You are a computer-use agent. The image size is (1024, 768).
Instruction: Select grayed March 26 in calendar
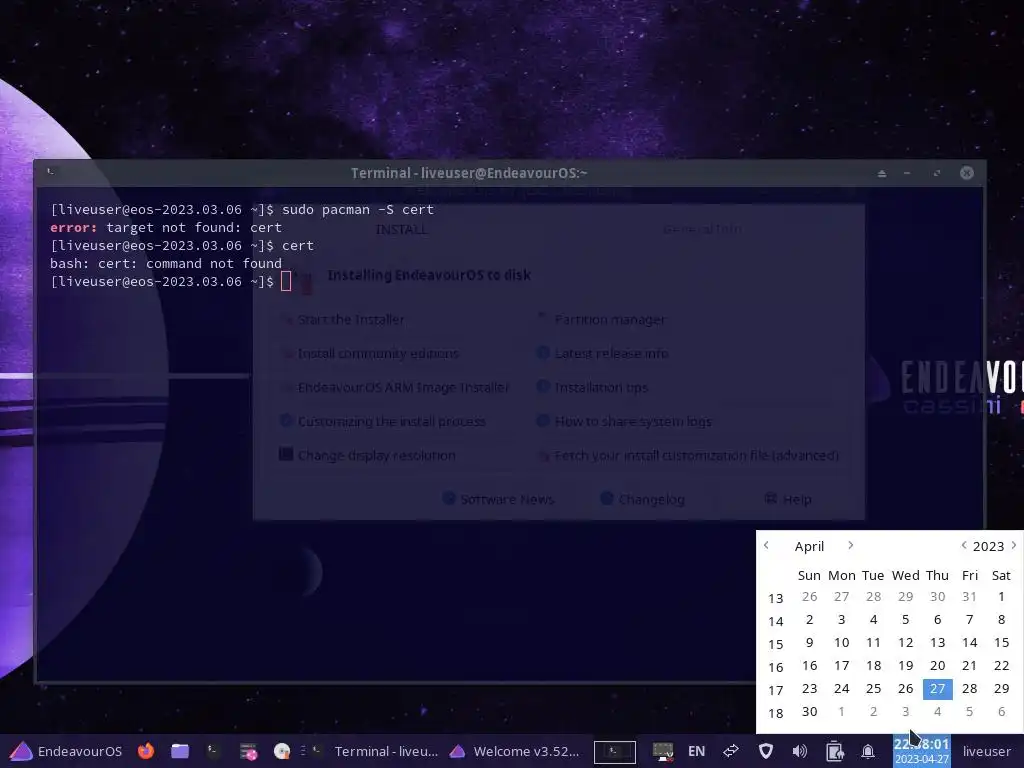(x=810, y=596)
